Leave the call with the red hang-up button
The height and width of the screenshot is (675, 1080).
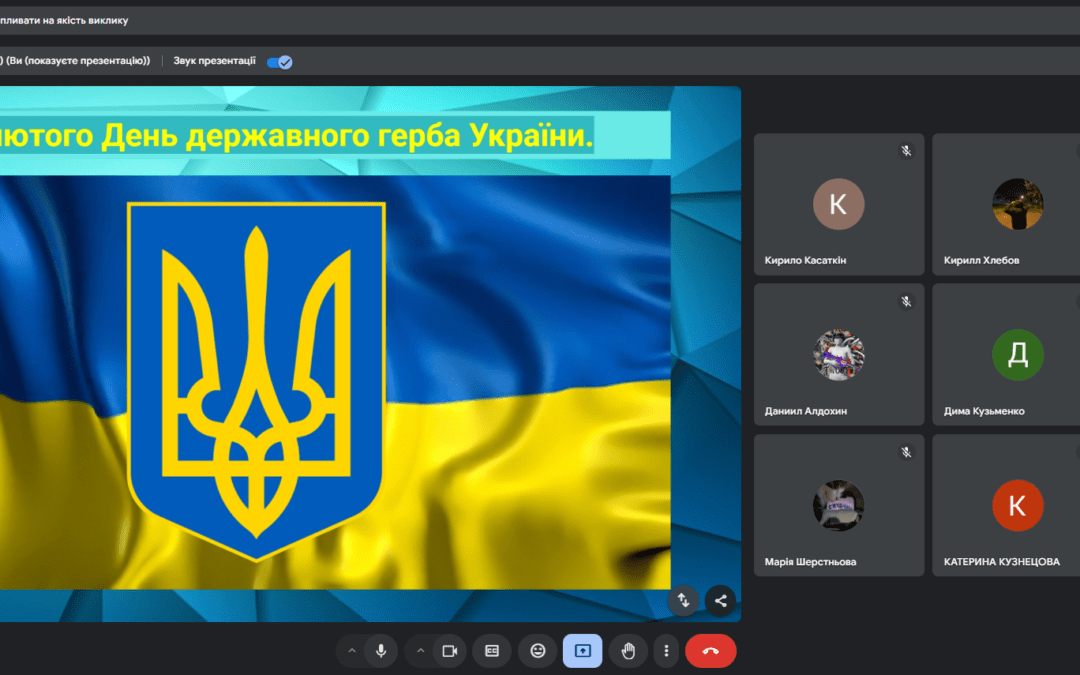click(711, 651)
